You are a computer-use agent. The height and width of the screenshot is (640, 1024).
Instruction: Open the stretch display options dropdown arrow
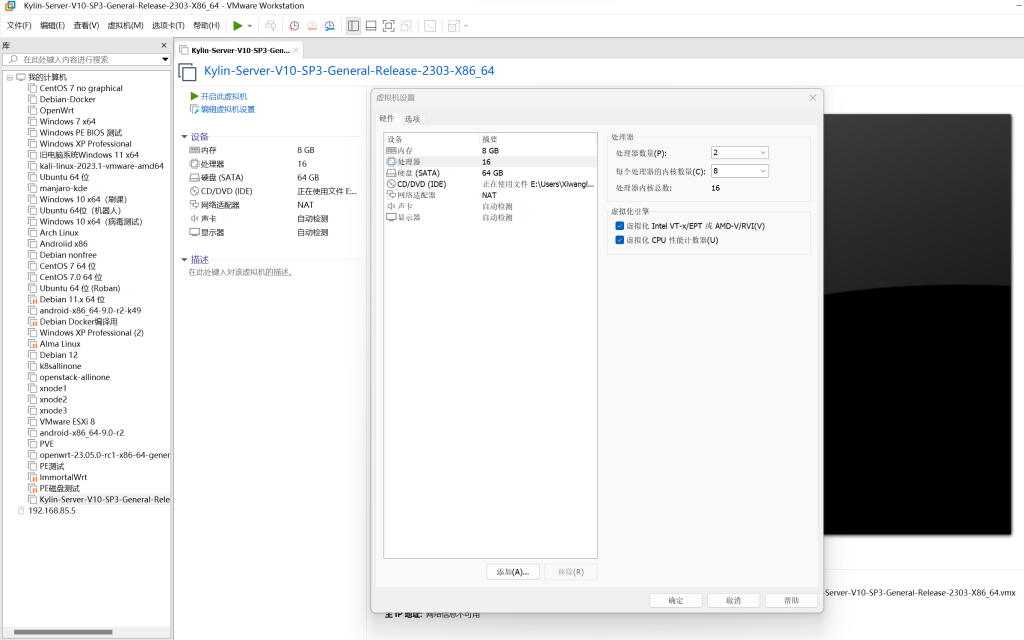coord(466,26)
